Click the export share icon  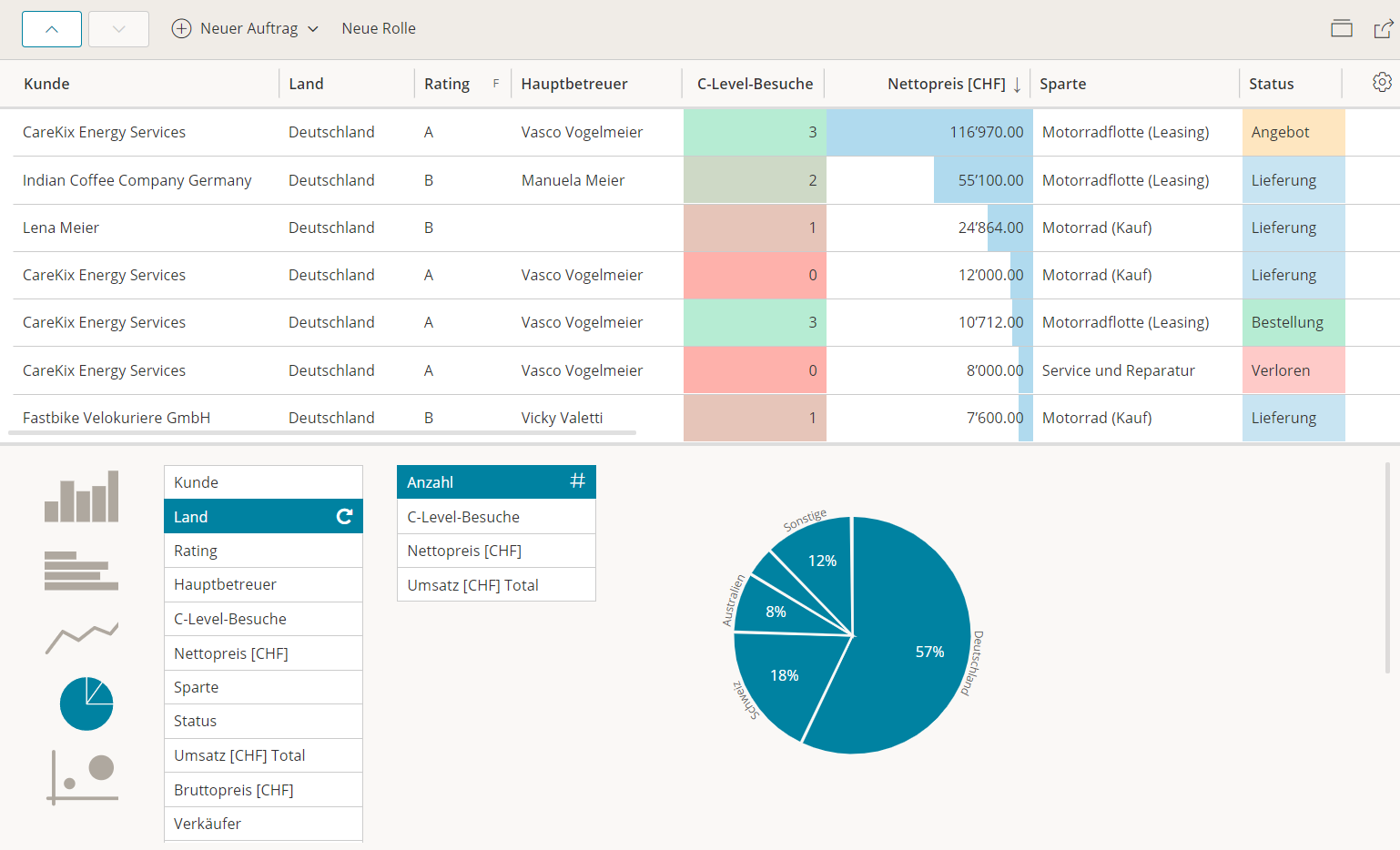[1383, 29]
